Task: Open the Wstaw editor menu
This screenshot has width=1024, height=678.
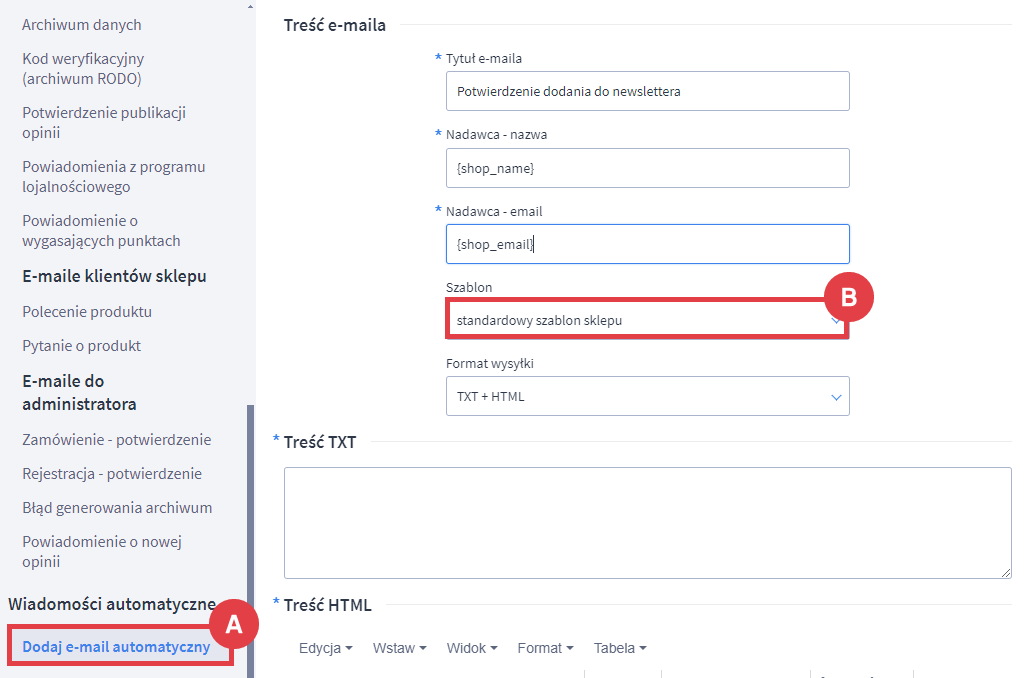Action: 399,648
